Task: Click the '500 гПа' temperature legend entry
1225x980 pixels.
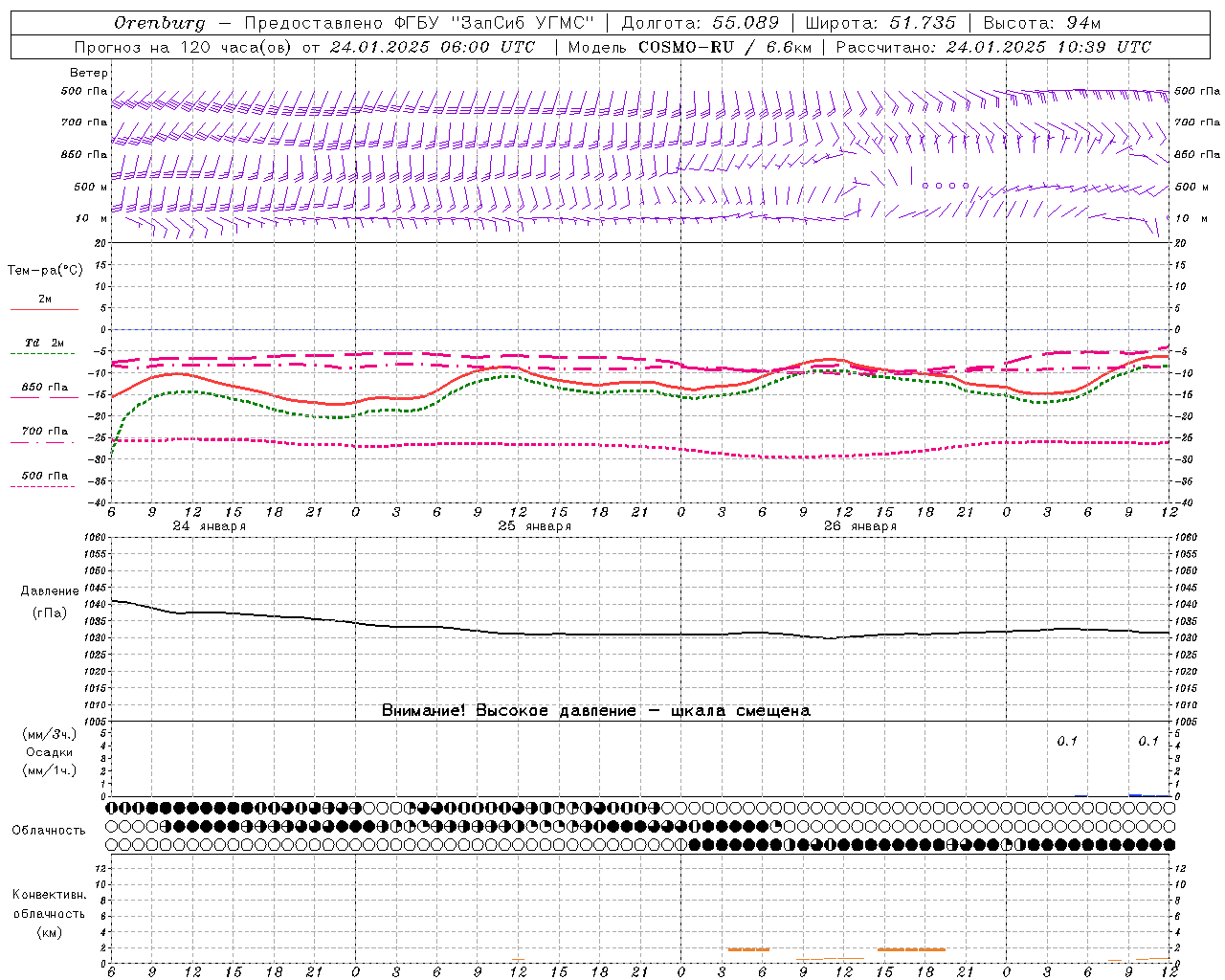Action: tap(45, 476)
